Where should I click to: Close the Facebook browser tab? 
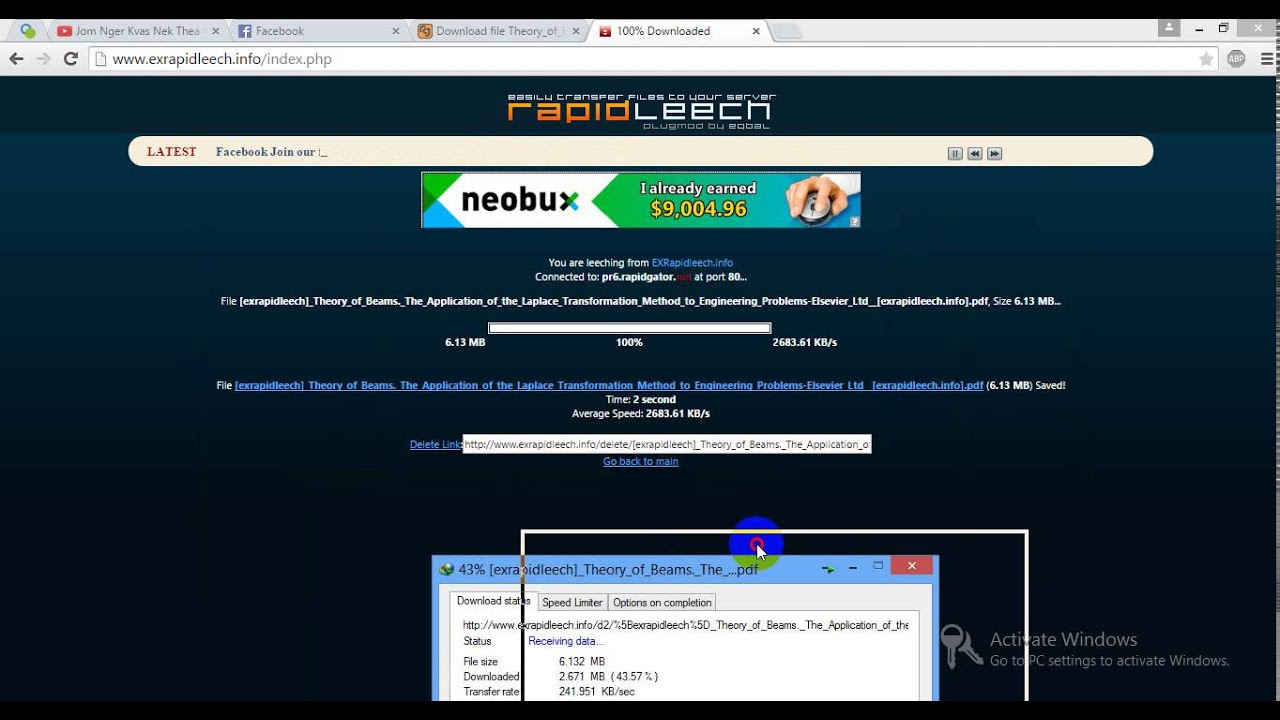395,31
